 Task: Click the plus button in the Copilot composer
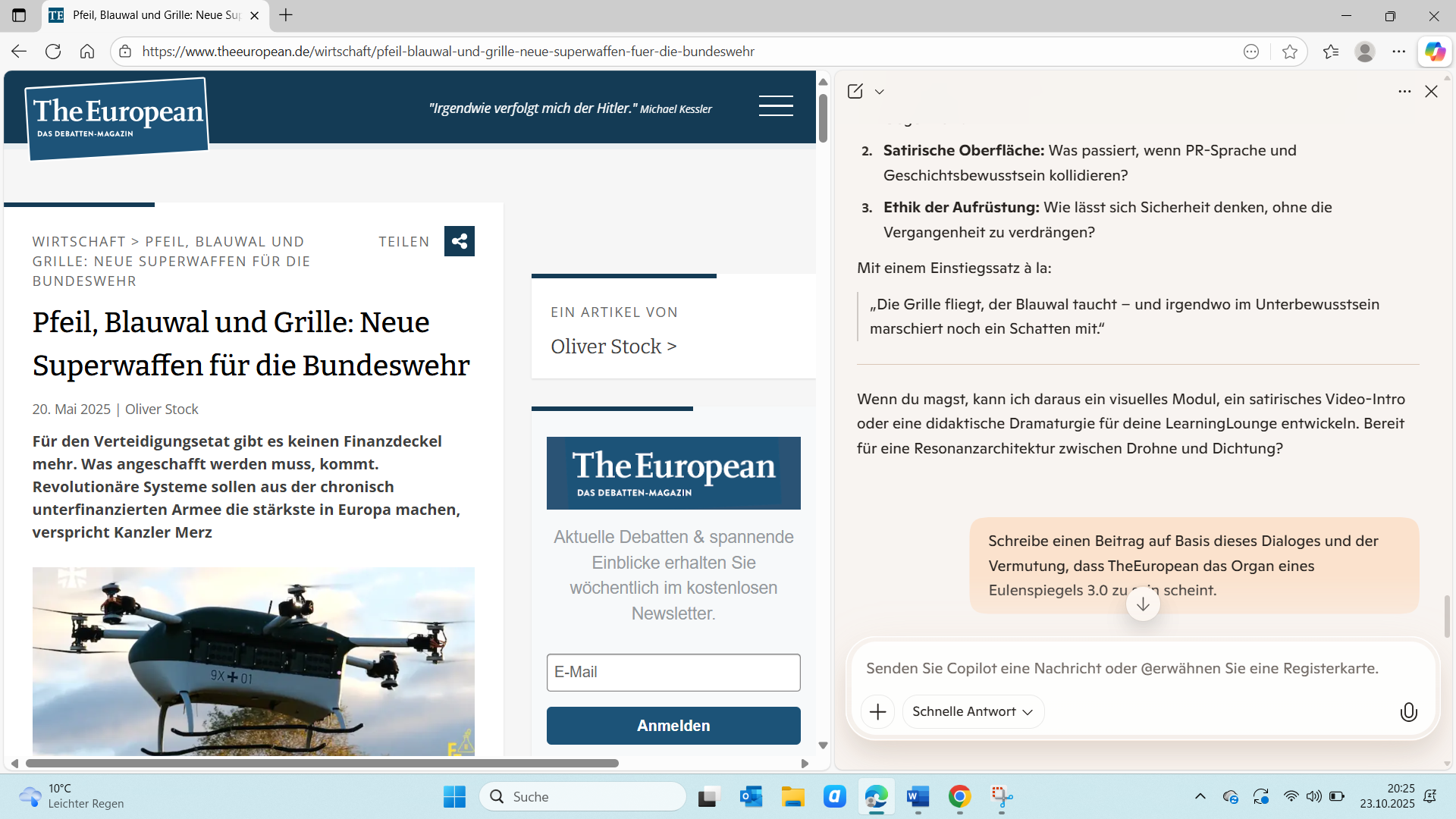coord(877,712)
